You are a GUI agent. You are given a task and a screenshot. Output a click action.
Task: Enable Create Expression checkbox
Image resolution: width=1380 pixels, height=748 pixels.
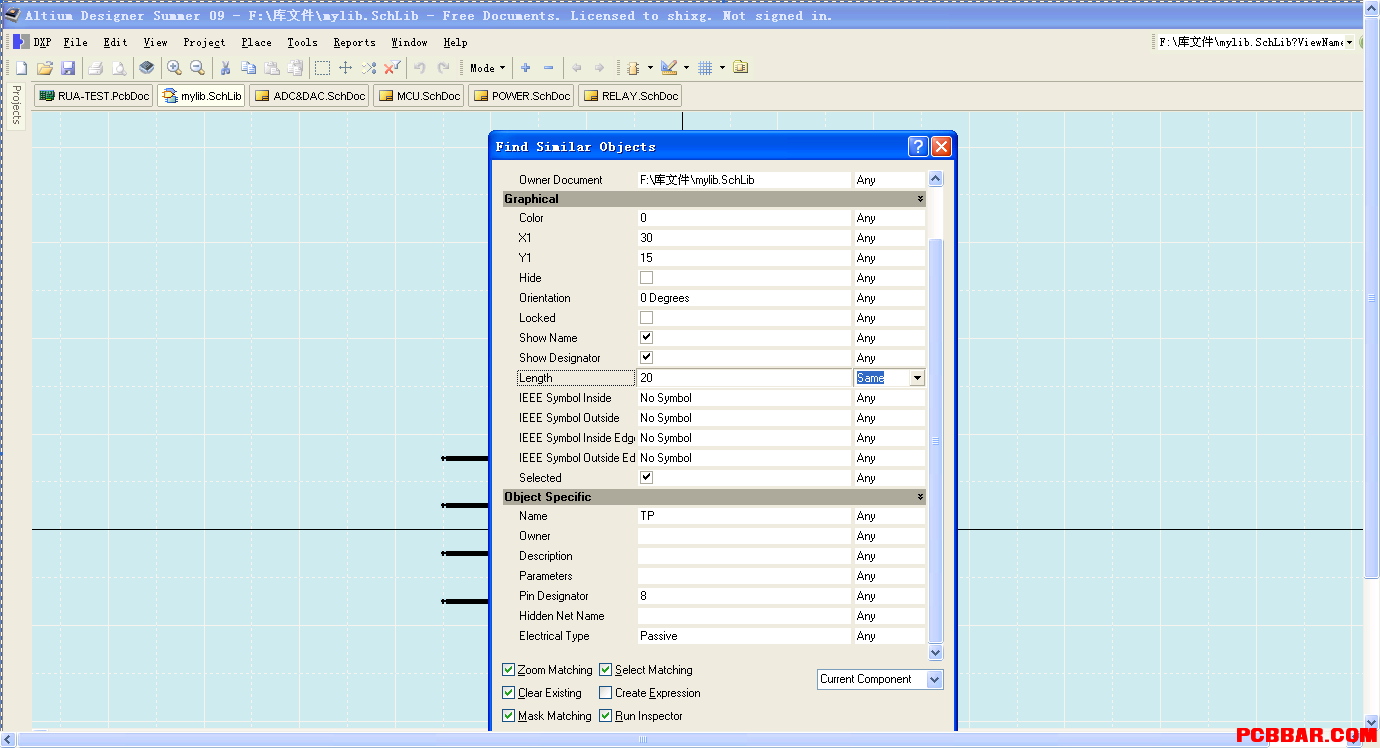(606, 693)
